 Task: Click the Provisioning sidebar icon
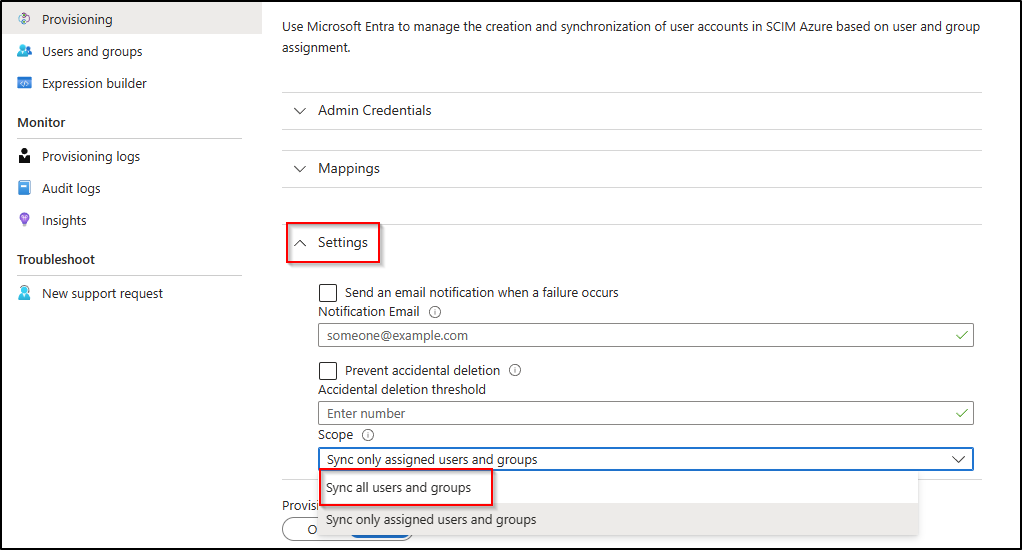[25, 19]
